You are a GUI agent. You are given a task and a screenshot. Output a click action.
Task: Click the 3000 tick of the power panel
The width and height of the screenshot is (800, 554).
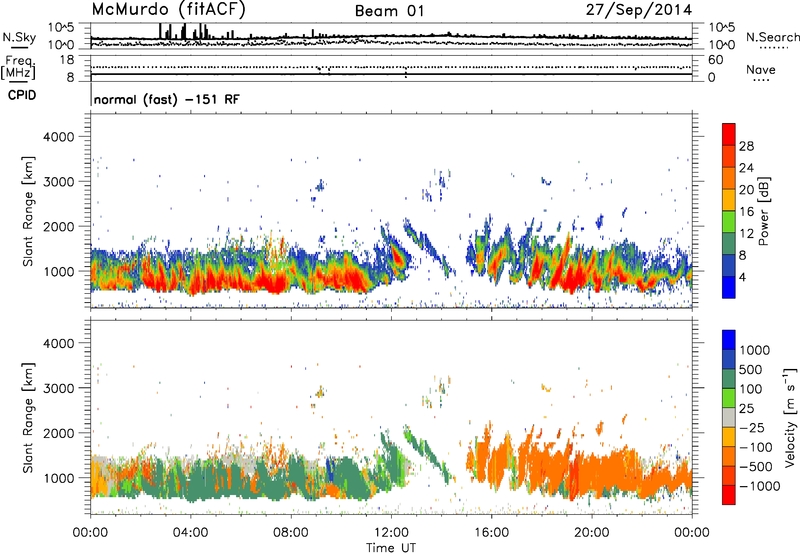58,182
